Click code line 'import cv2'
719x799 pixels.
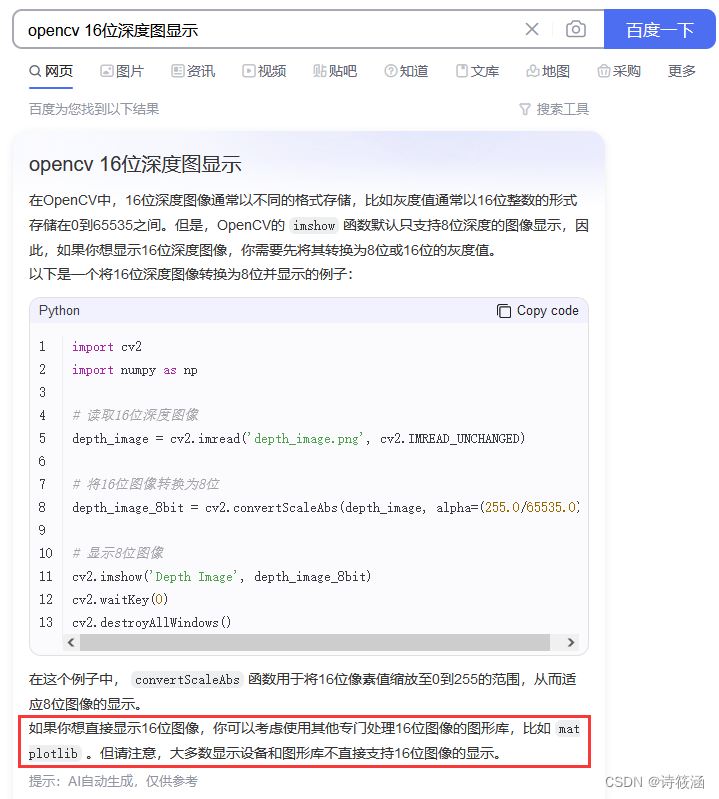(107, 347)
